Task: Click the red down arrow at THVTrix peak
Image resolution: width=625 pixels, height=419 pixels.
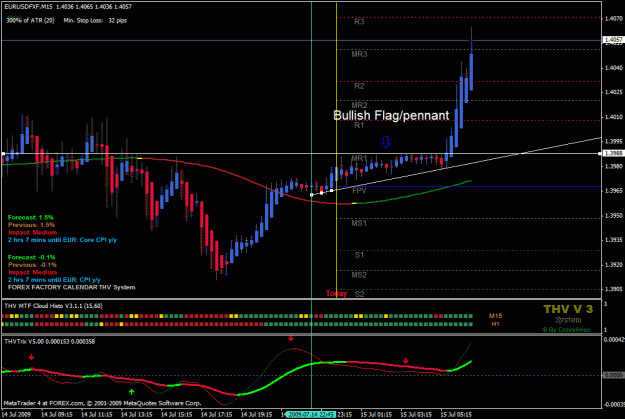Action: 291,338
